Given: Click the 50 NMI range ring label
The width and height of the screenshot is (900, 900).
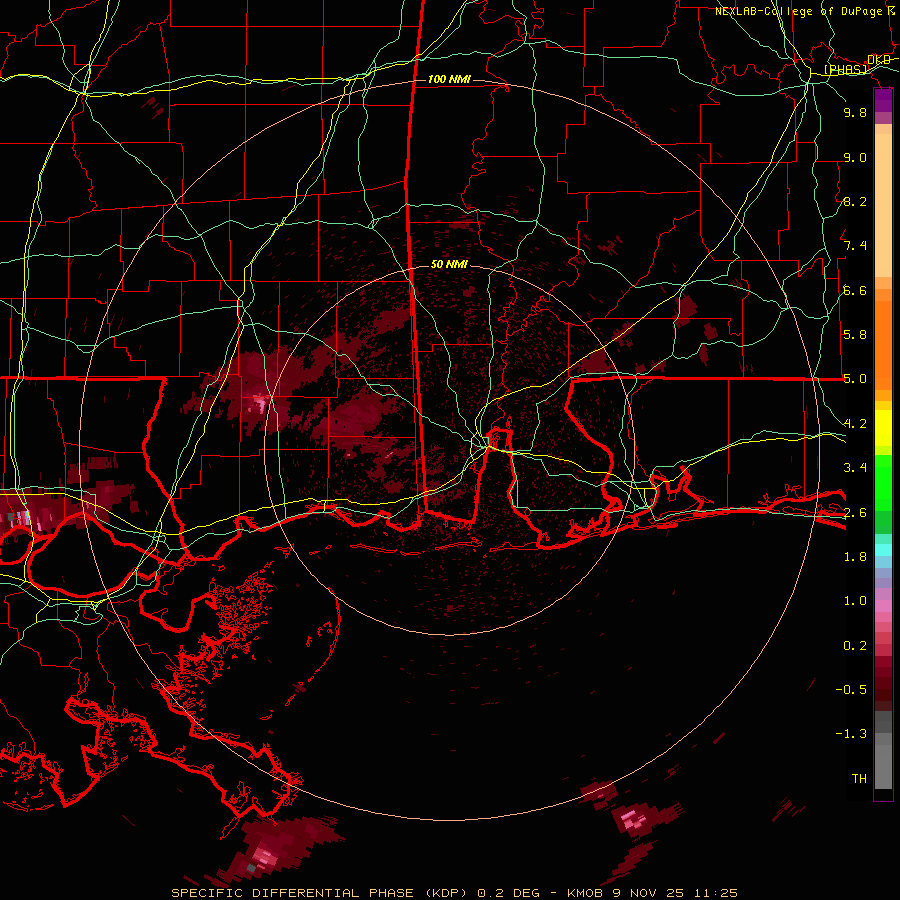Looking at the screenshot, I should point(449,265).
